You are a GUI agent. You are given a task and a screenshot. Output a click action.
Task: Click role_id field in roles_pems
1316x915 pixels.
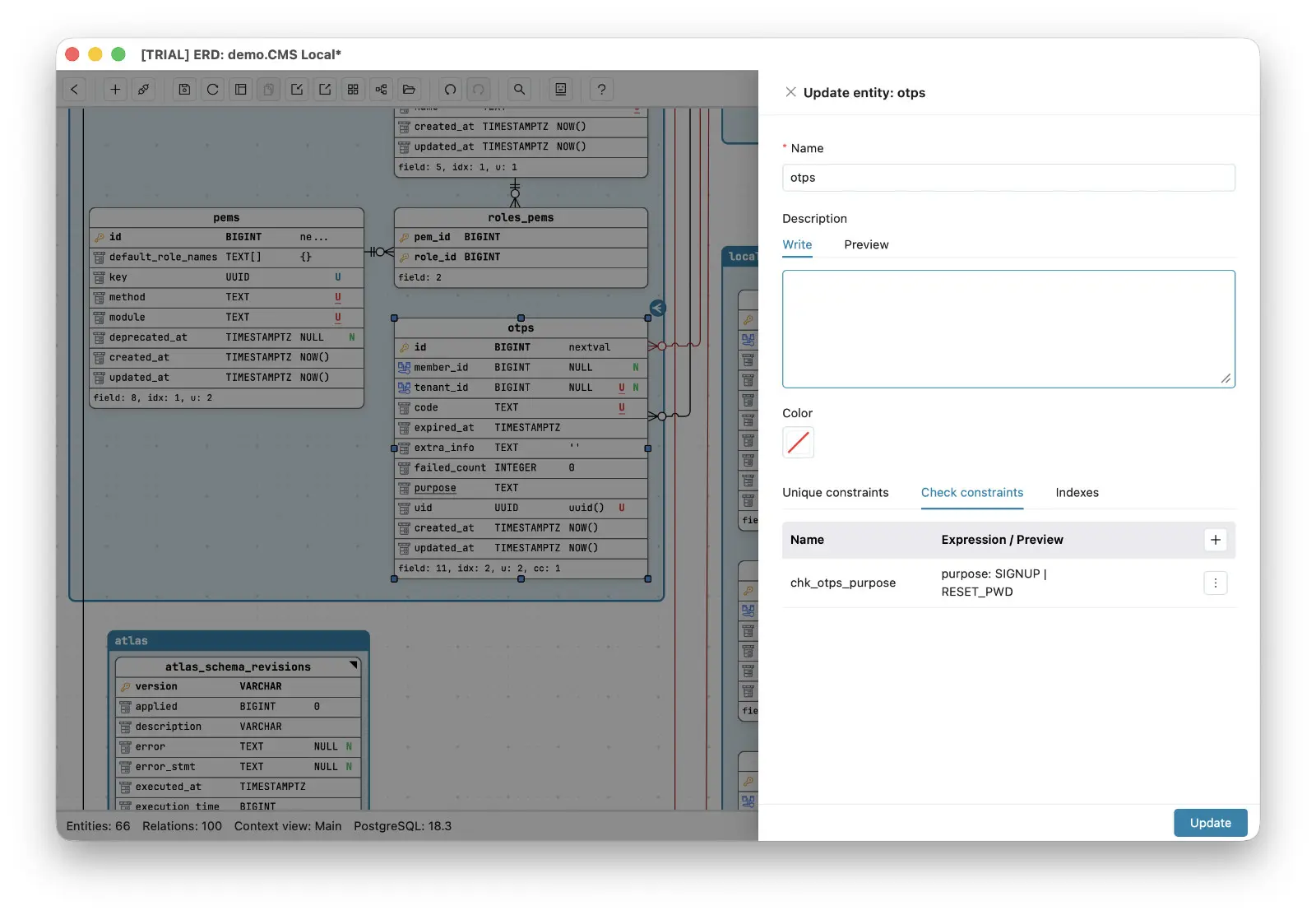point(521,257)
